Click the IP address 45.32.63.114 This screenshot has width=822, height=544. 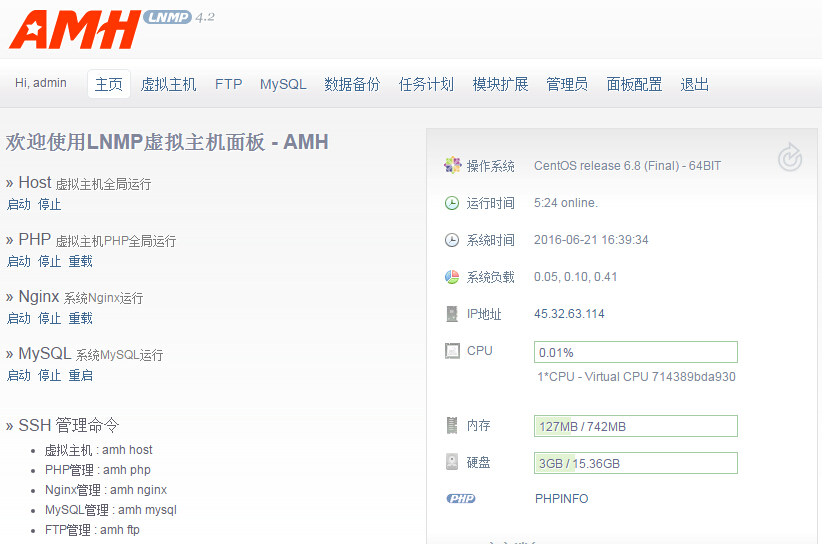click(569, 313)
